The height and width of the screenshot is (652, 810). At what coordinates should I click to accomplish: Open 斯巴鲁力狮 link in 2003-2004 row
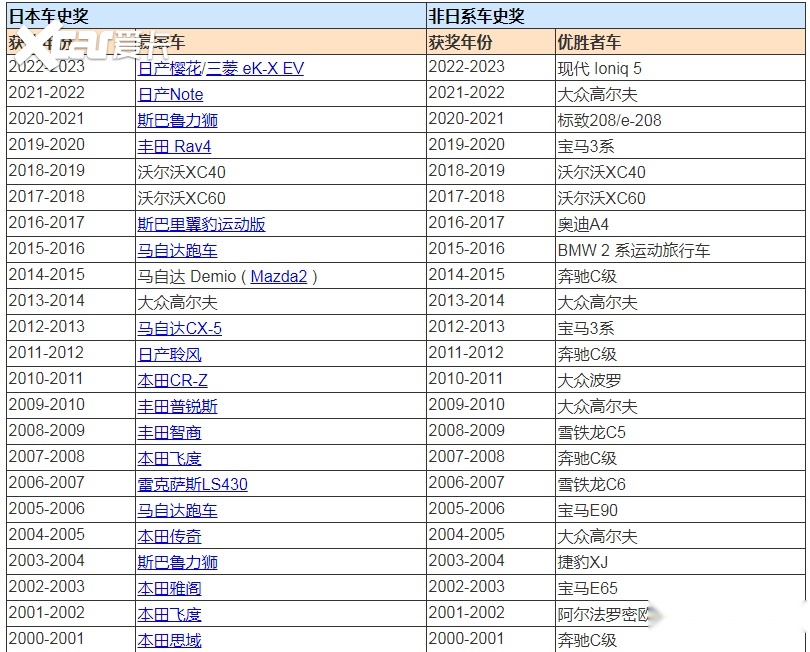click(x=178, y=562)
